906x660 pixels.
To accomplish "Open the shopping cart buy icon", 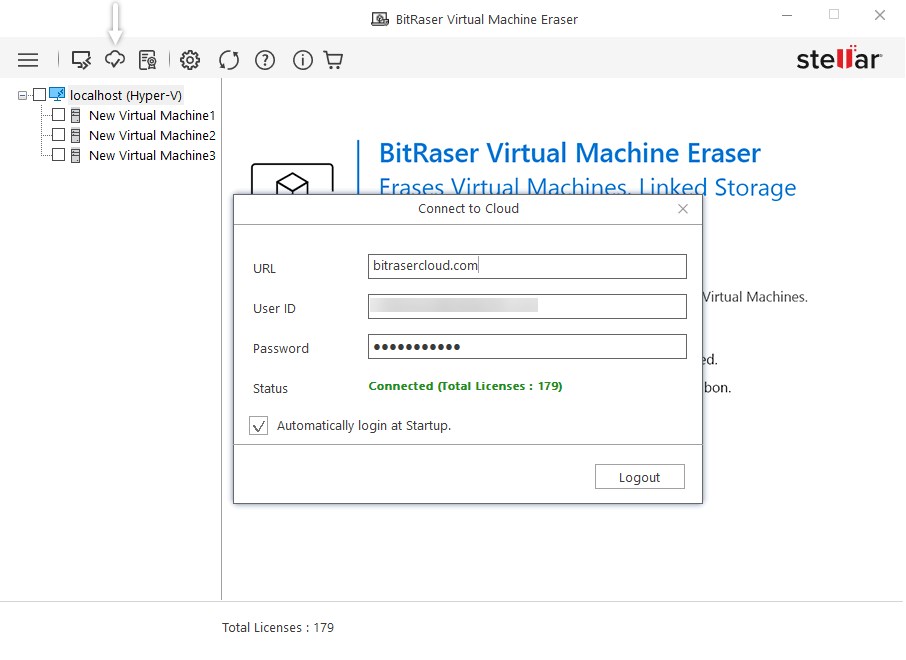I will point(333,60).
